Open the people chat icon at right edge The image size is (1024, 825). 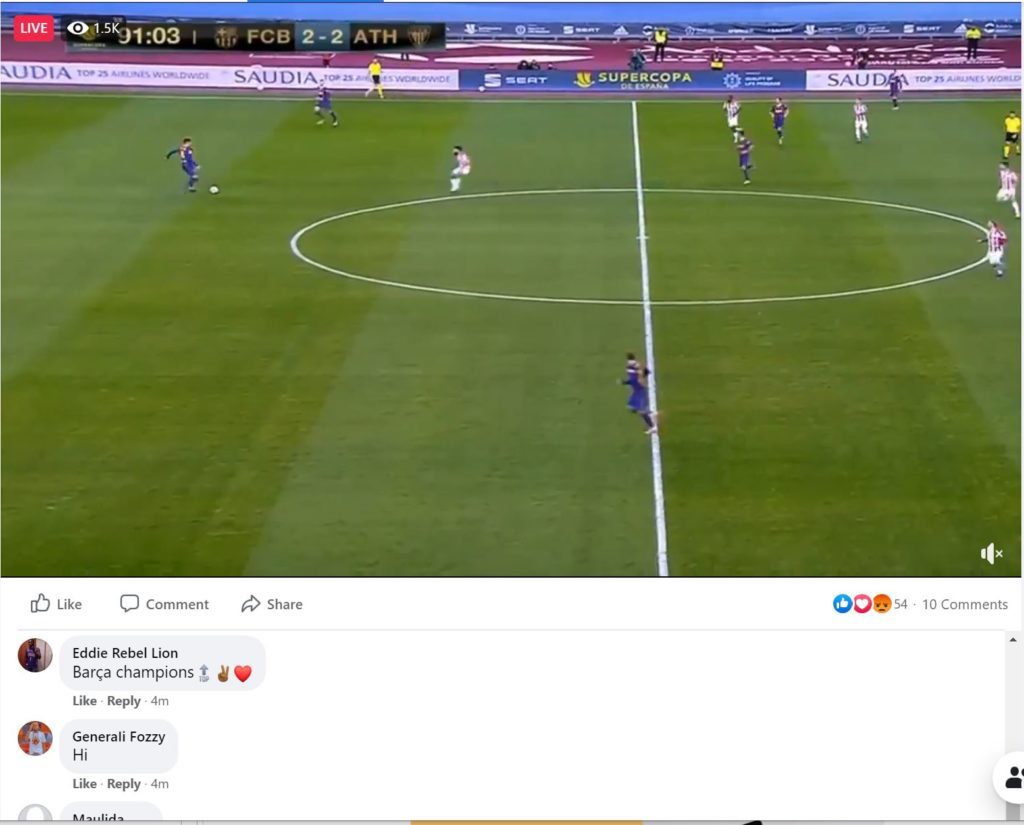1012,777
